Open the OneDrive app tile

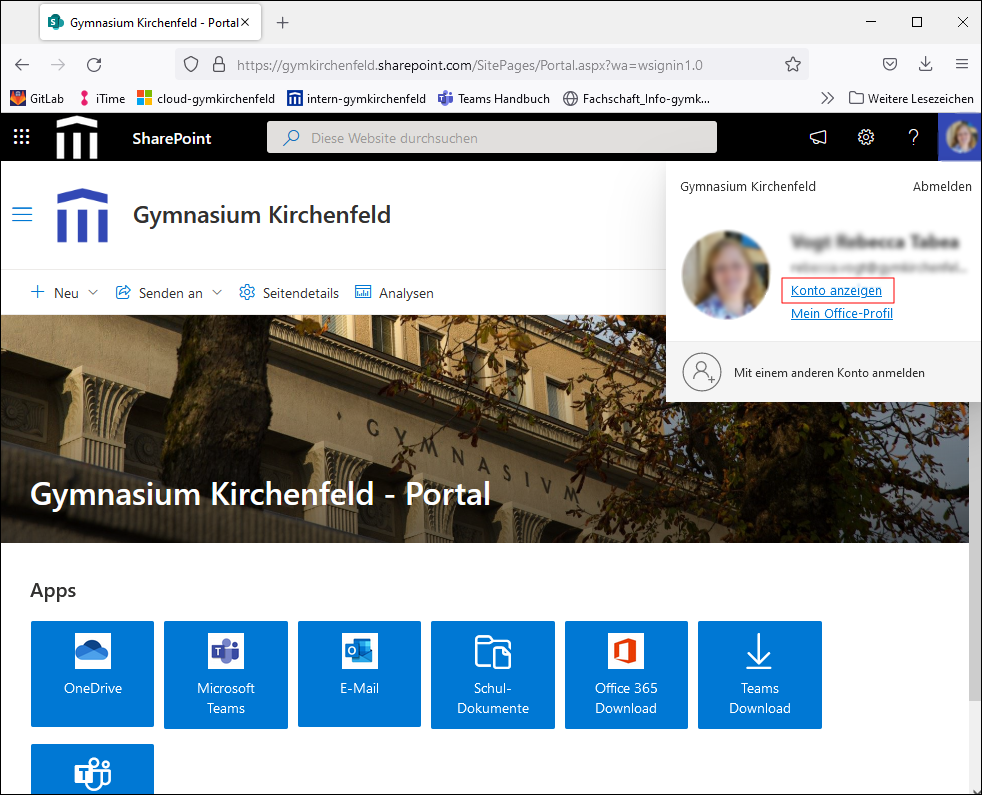93,673
